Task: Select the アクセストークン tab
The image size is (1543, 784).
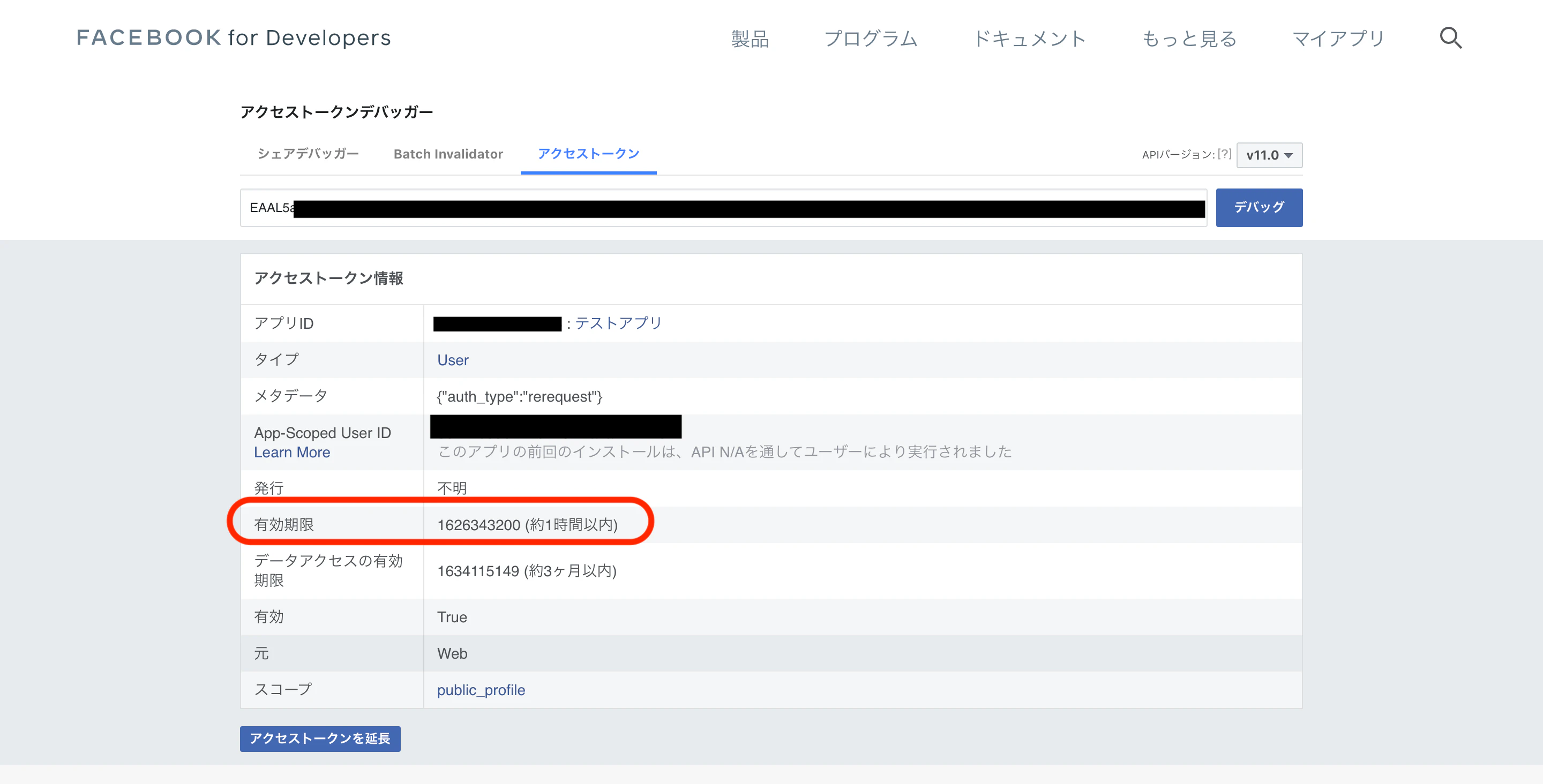Action: coord(588,154)
